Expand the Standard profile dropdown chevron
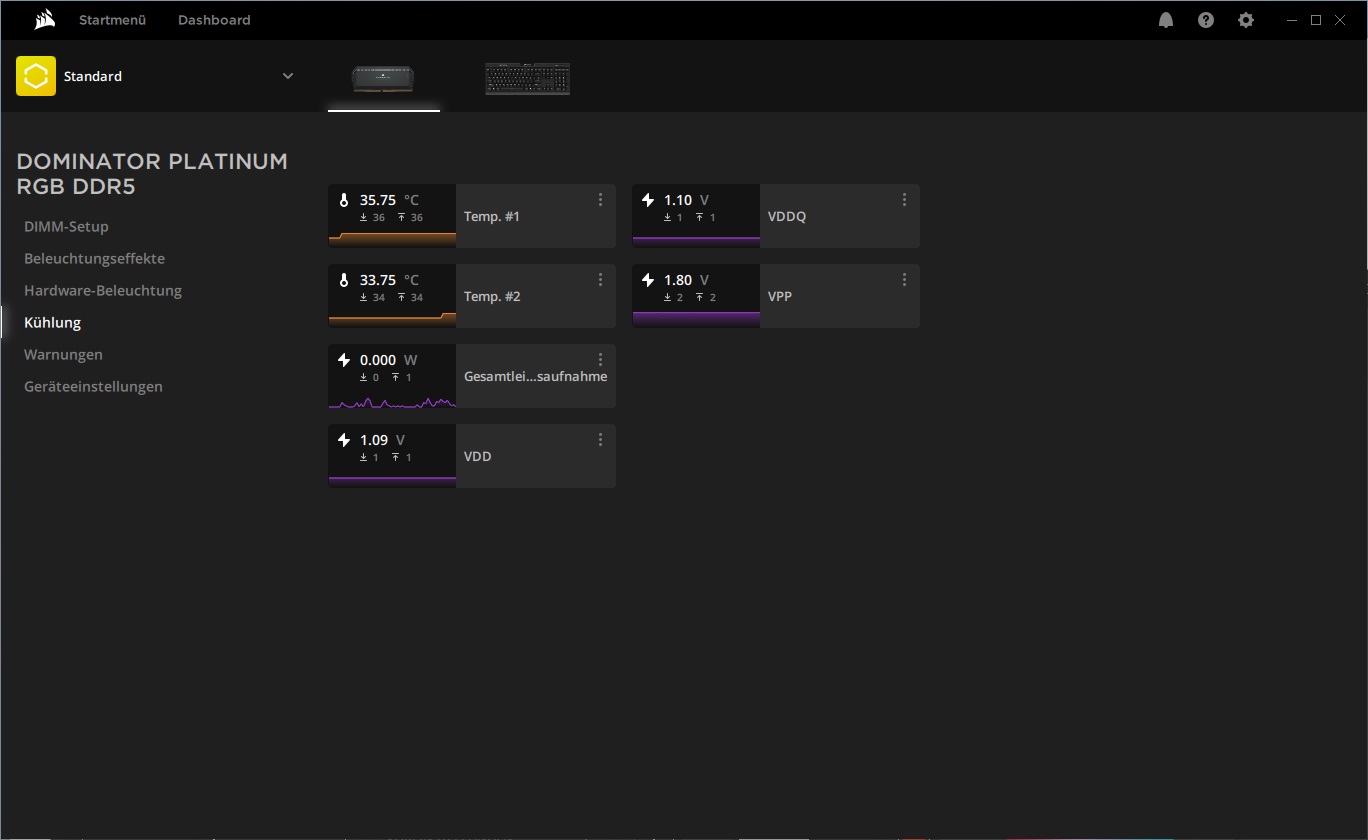 pyautogui.click(x=288, y=76)
